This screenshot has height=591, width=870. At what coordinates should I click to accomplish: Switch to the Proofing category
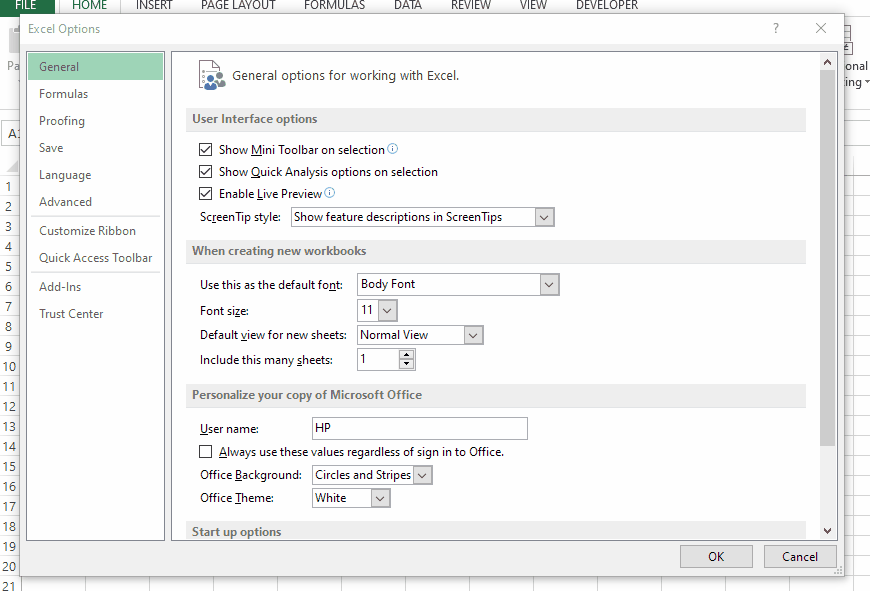[95, 121]
